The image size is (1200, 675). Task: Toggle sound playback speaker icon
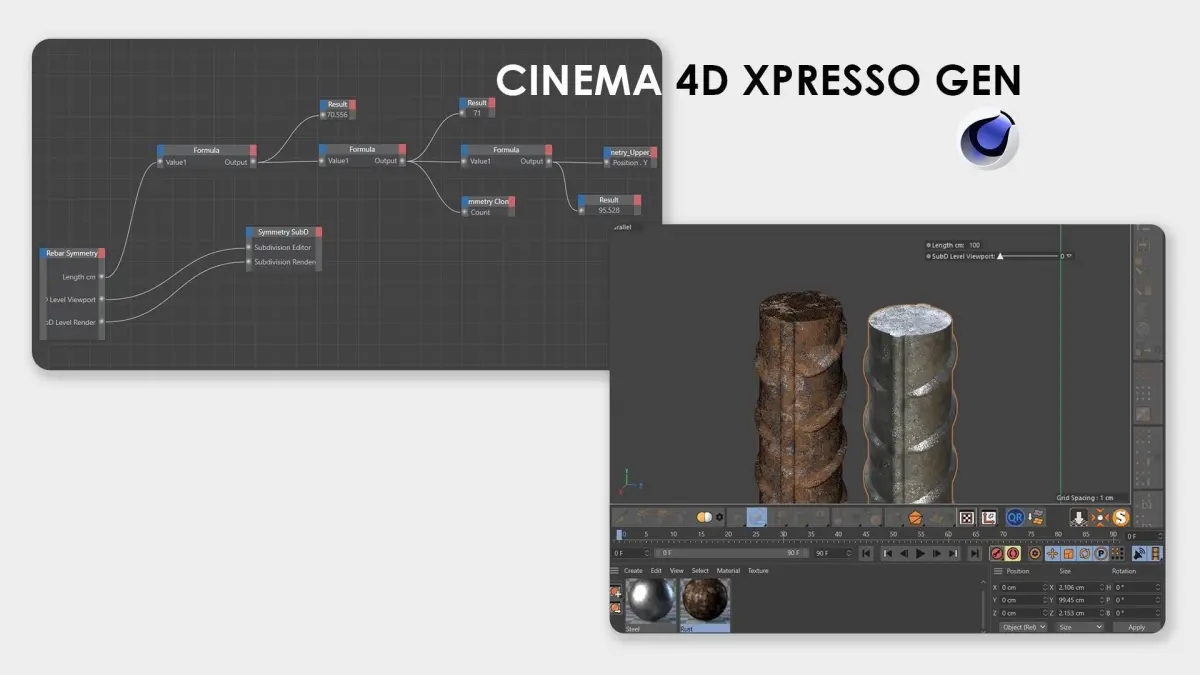pos(1139,553)
